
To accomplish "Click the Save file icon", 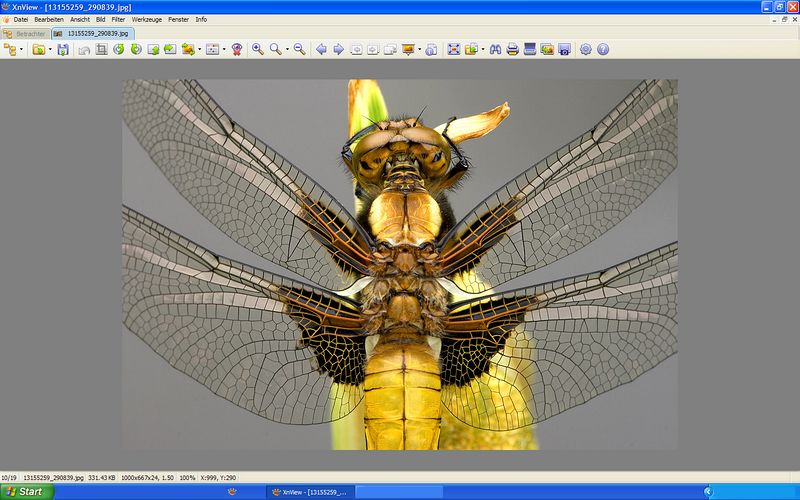I will pyautogui.click(x=63, y=49).
